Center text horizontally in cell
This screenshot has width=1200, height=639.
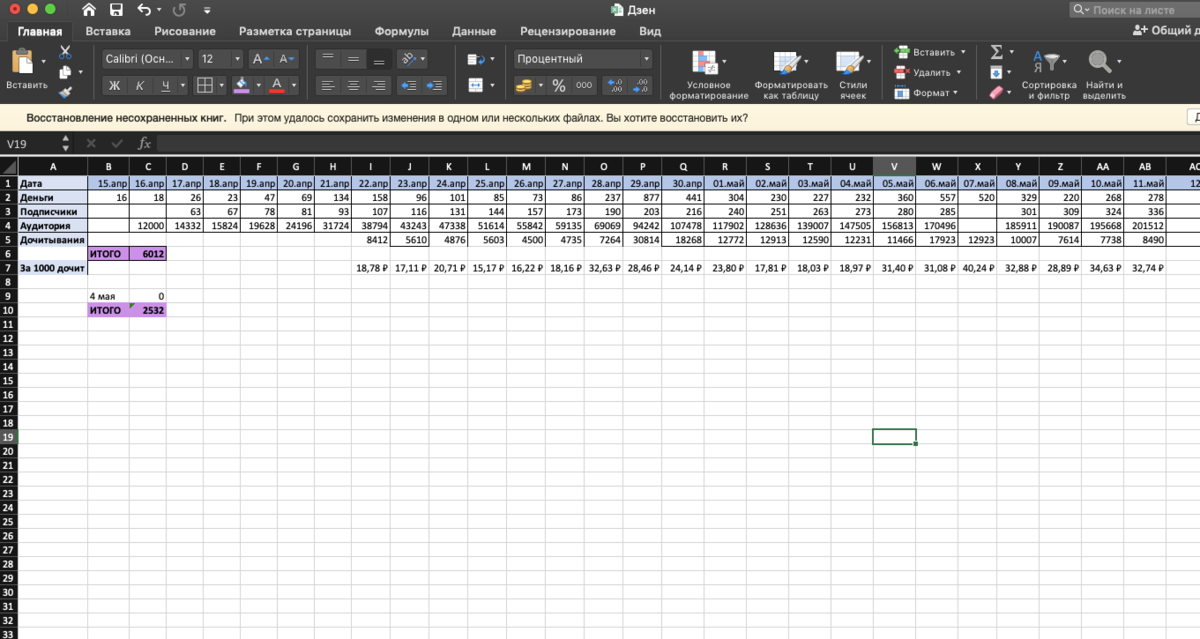(x=353, y=85)
